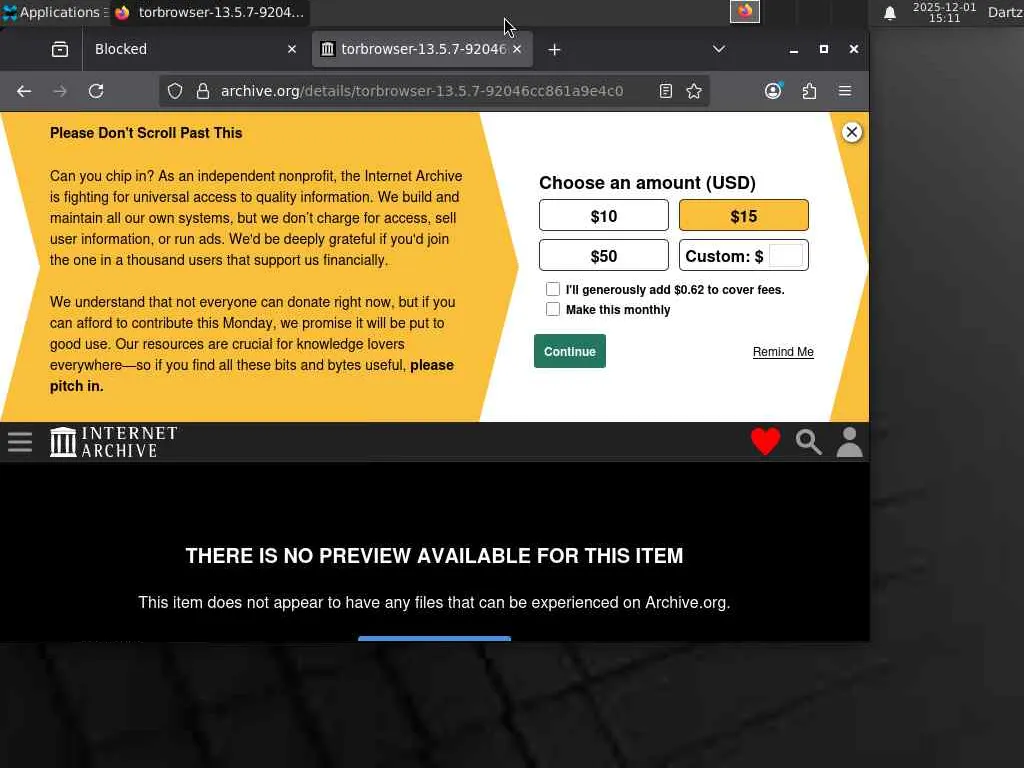Click the custom donation amount field
Screen dimensions: 1024x768
[x=786, y=255]
